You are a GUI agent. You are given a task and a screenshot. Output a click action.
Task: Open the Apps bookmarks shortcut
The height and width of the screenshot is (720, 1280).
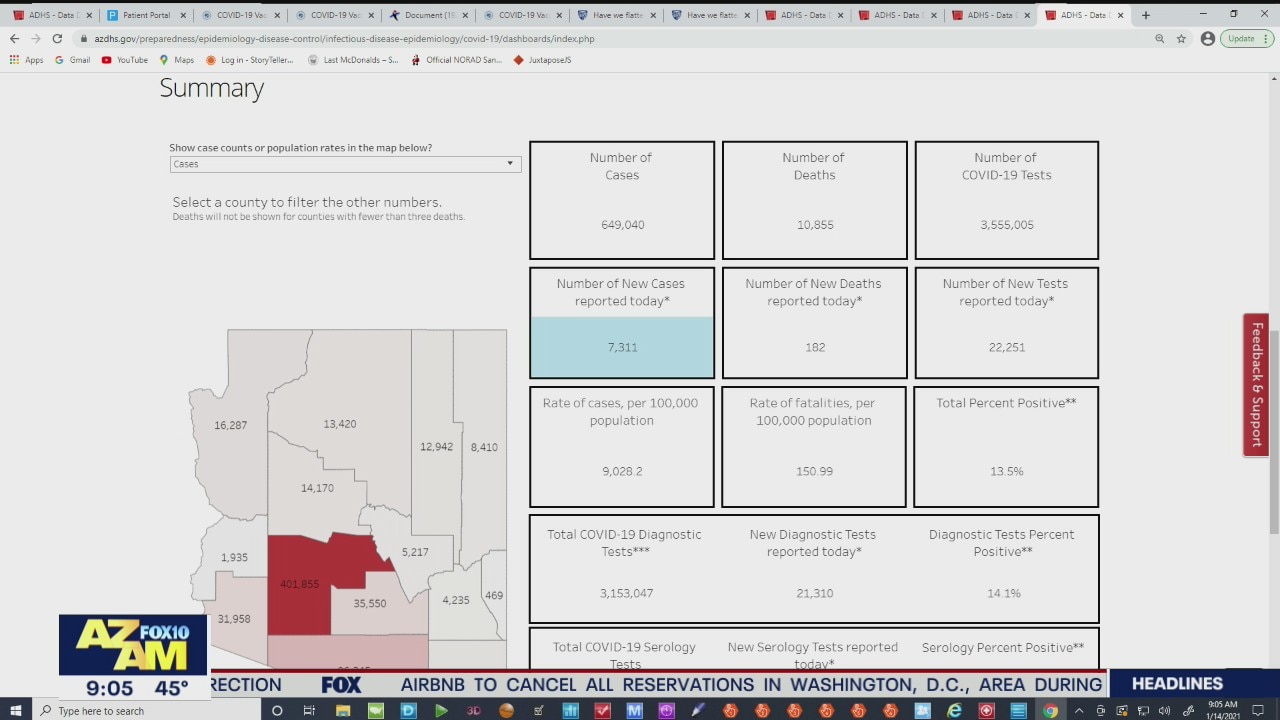tap(27, 60)
